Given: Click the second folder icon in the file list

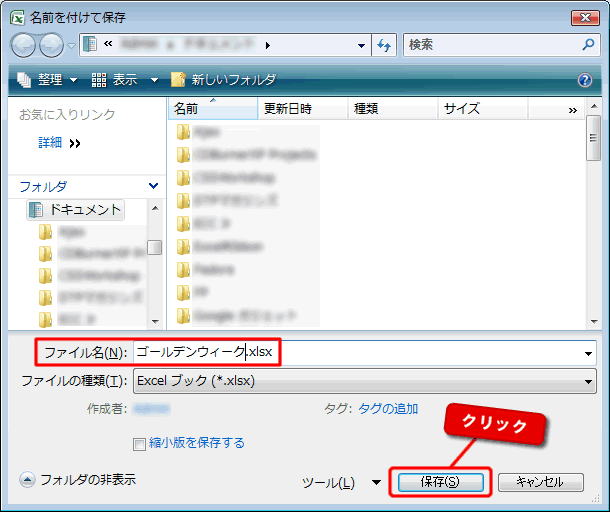Looking at the screenshot, I should [183, 155].
